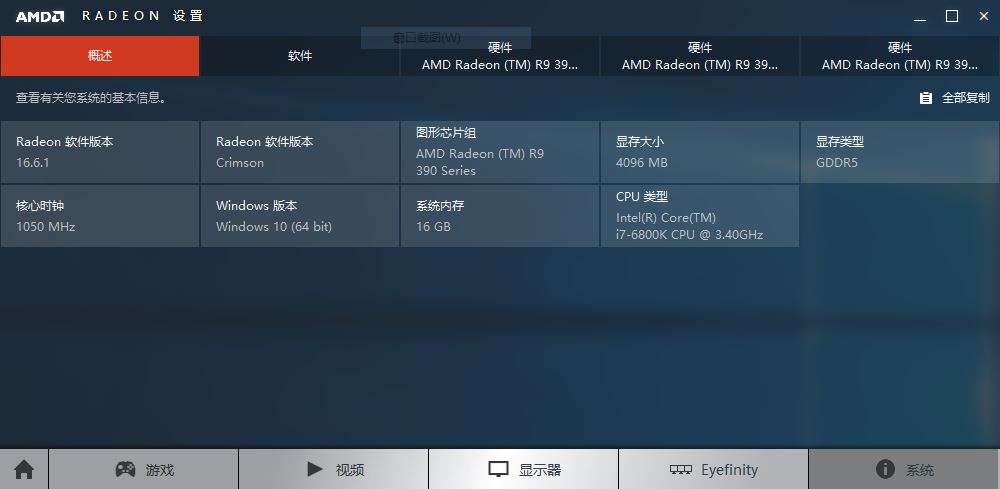Click the description text 查看有关您系统的基本信息
The width and height of the screenshot is (1000, 489).
(91, 98)
